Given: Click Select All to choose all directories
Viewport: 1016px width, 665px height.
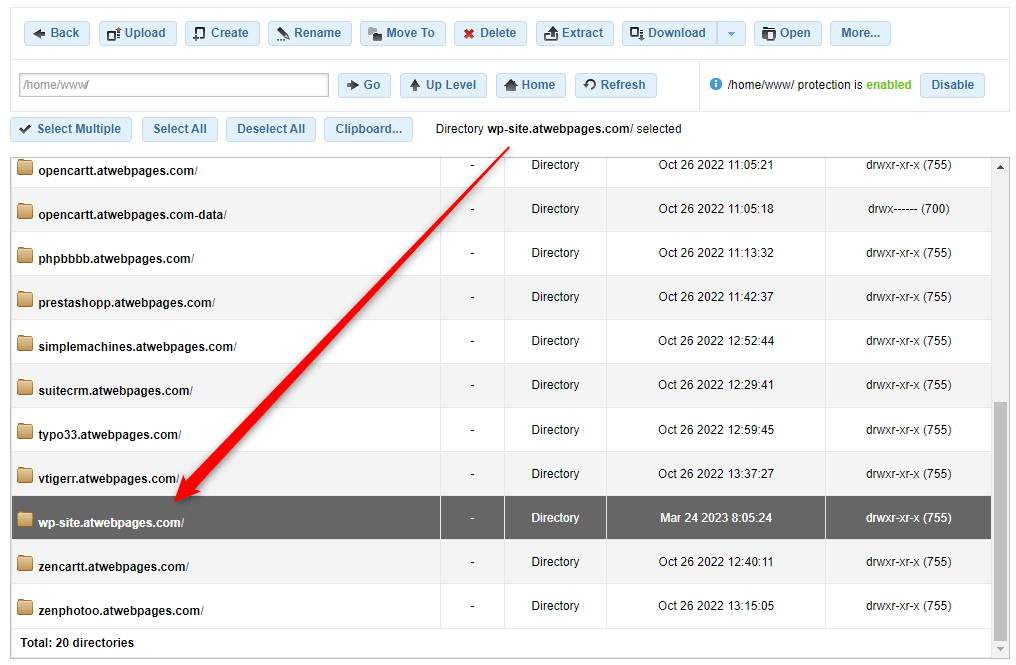Looking at the screenshot, I should point(179,129).
